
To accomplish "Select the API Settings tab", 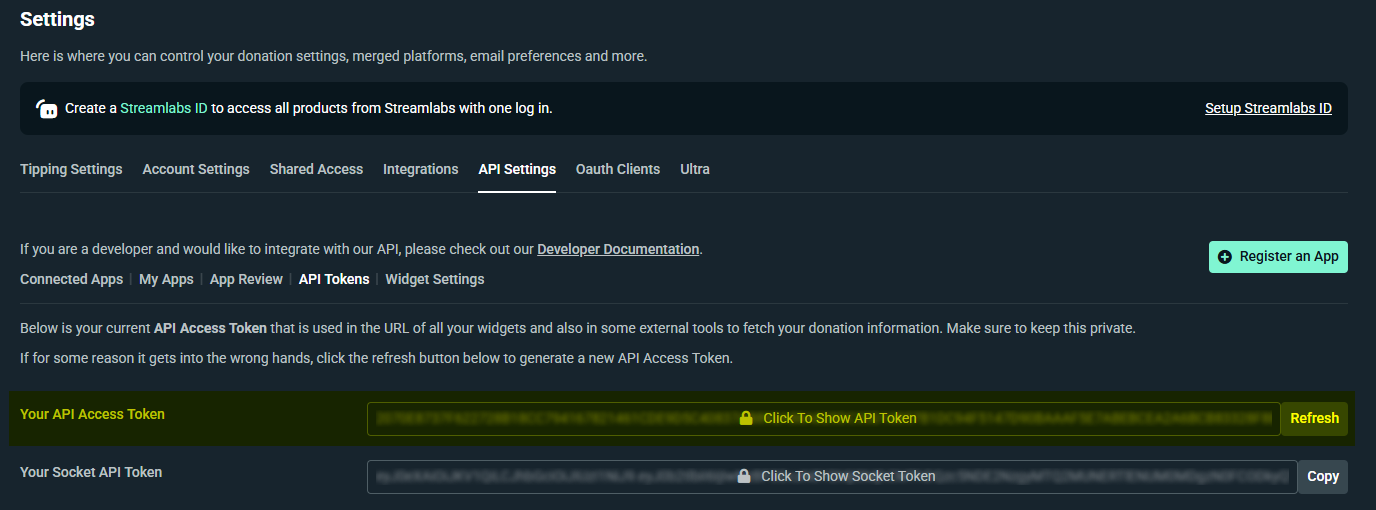I will point(517,170).
